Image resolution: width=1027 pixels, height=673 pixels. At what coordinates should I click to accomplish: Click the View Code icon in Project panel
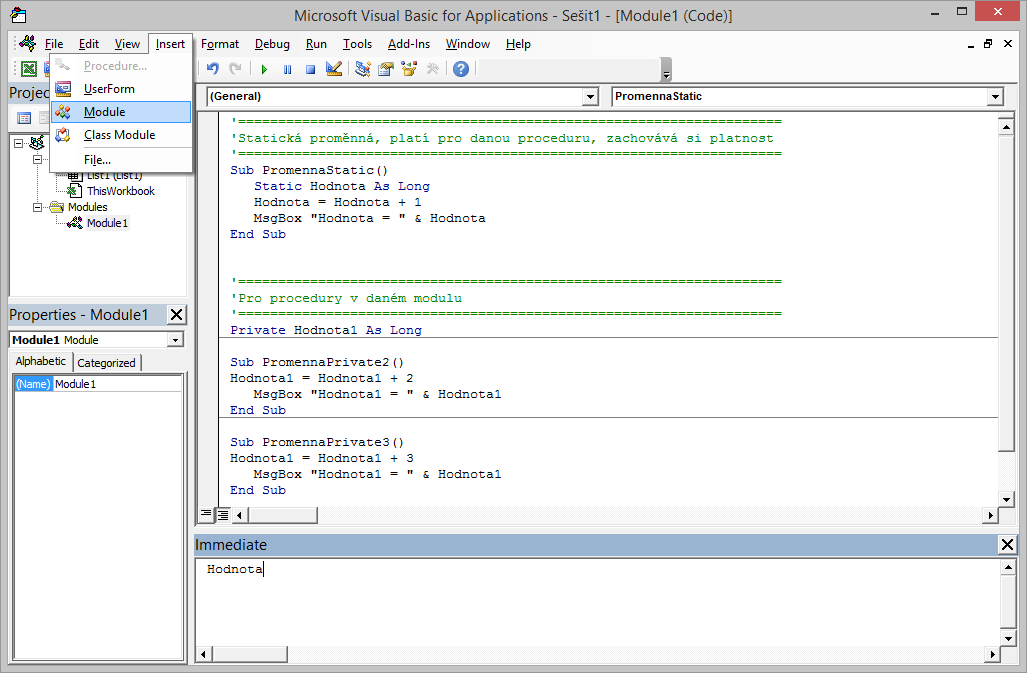24,118
